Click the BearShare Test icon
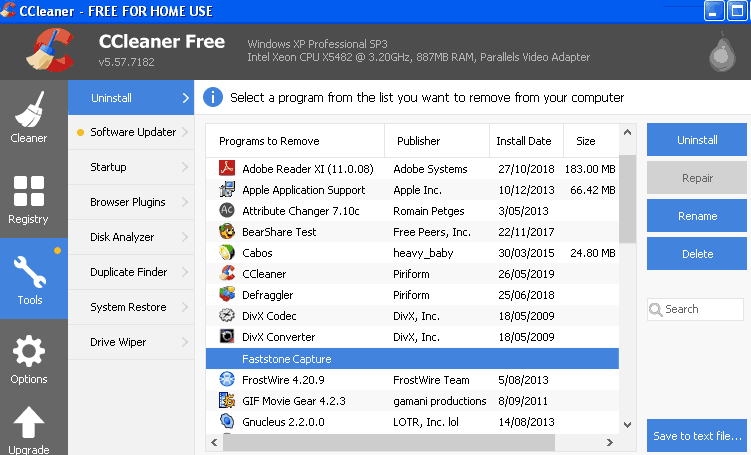Viewport: 751px width, 455px height. click(226, 232)
